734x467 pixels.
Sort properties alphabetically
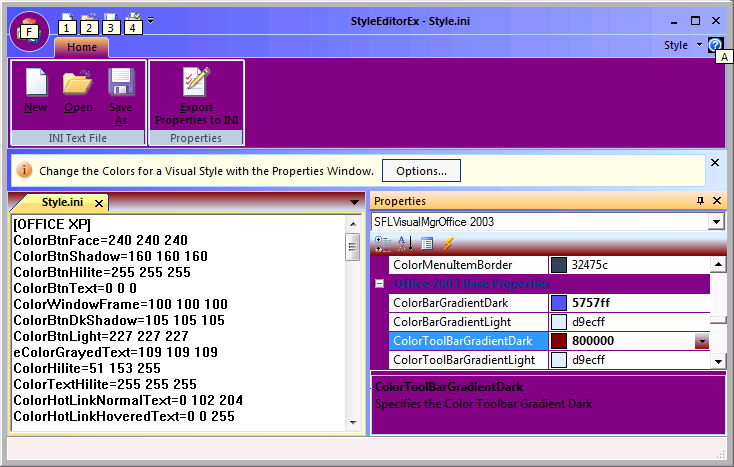click(405, 243)
